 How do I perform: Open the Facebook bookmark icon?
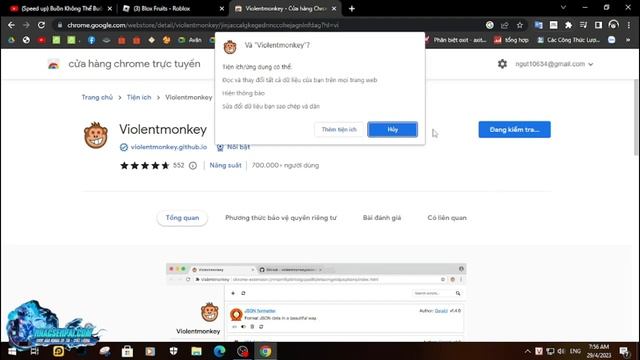pos(91,40)
